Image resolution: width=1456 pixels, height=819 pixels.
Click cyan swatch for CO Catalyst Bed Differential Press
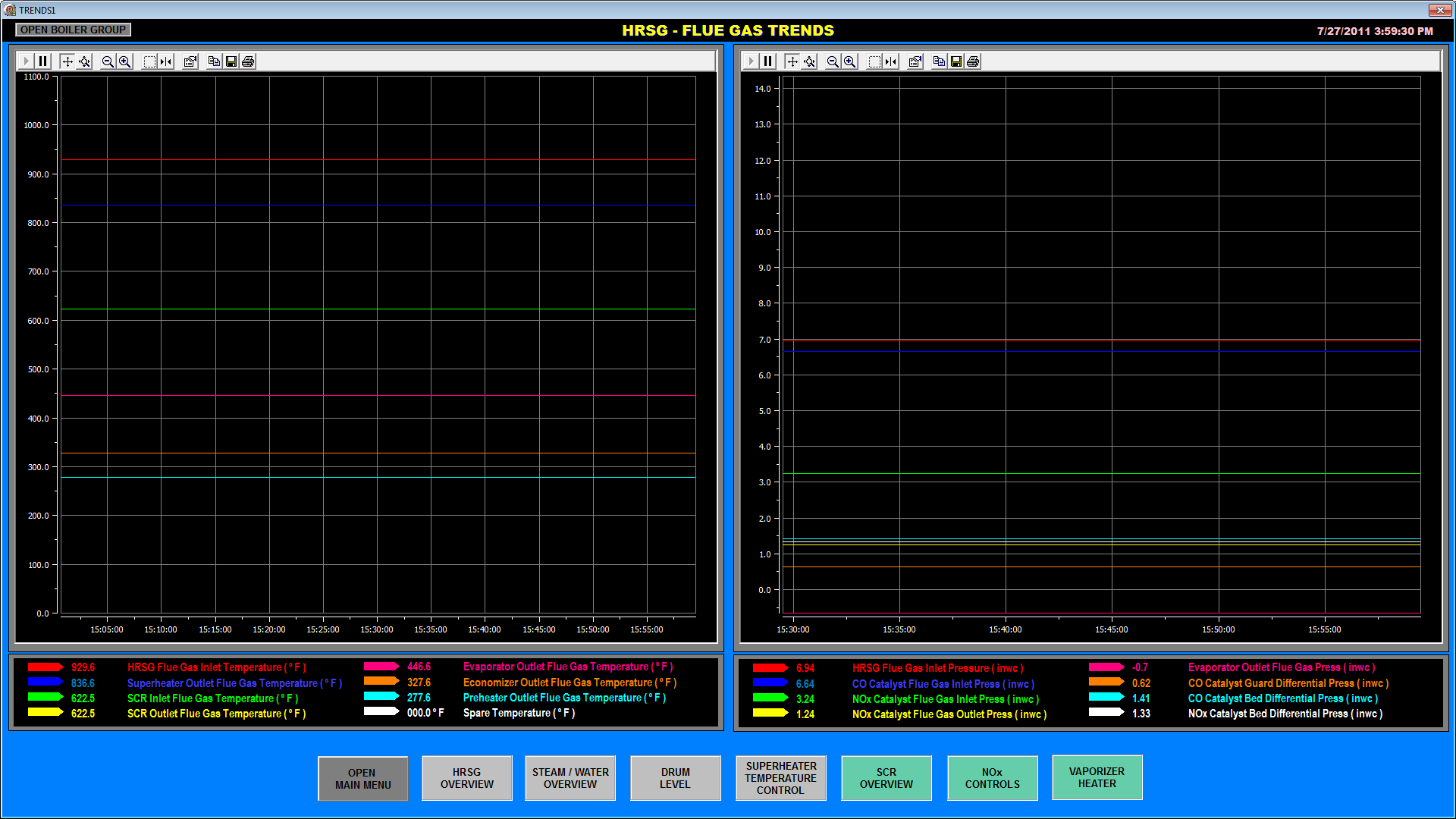click(x=1106, y=698)
